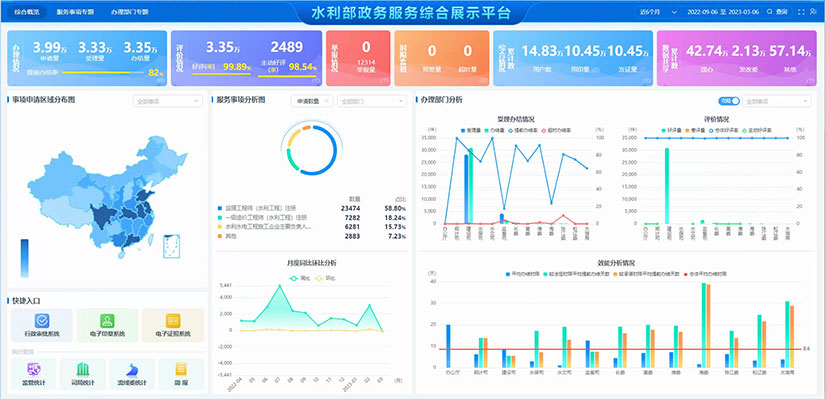This screenshot has width=826, height=400.
Task: Click the detail icon on 数据共享 card
Action: (x=810, y=81)
